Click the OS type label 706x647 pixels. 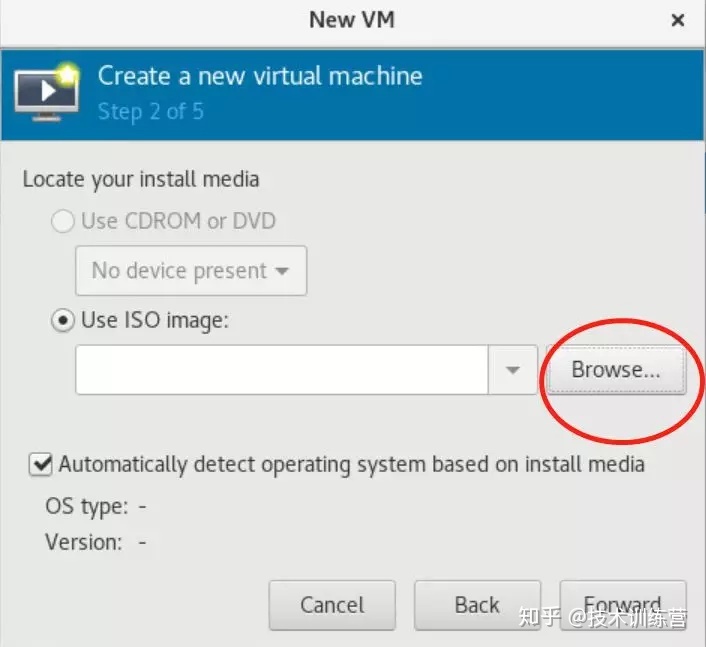87,507
